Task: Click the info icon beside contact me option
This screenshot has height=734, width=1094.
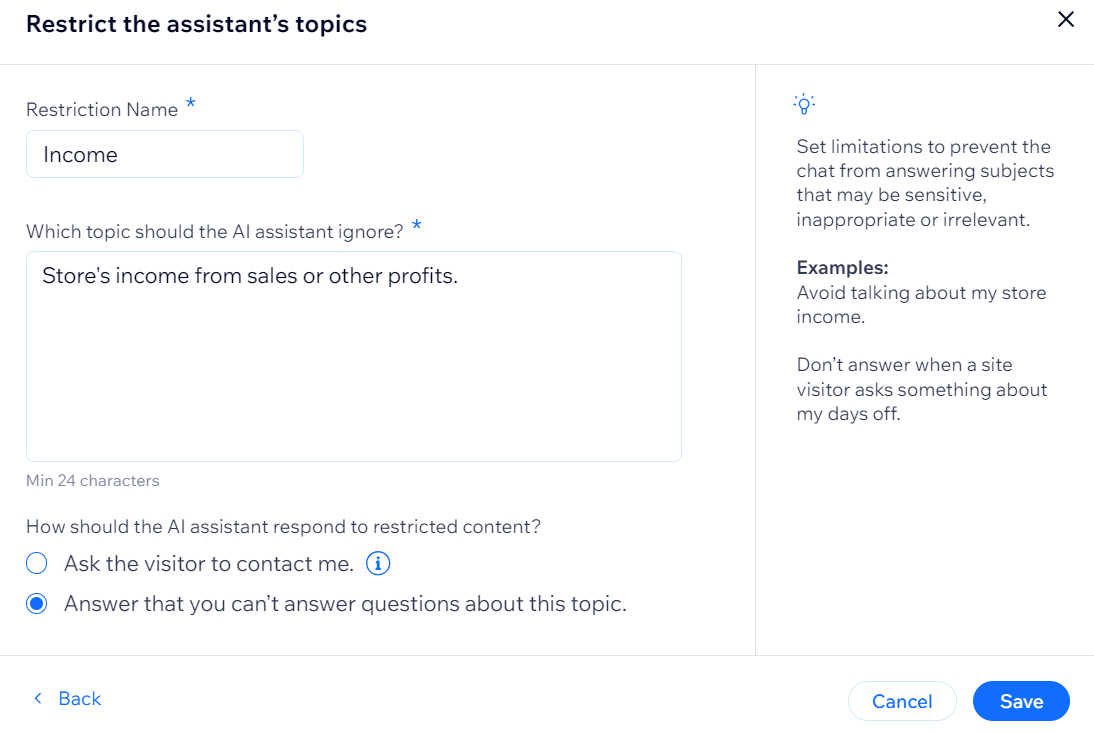Action: click(378, 563)
